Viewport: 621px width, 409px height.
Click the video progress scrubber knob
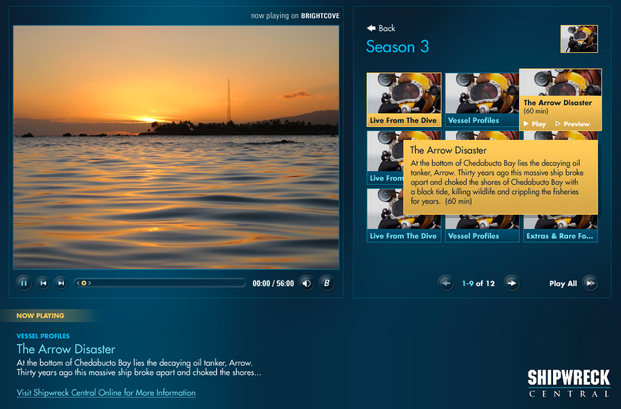[85, 283]
